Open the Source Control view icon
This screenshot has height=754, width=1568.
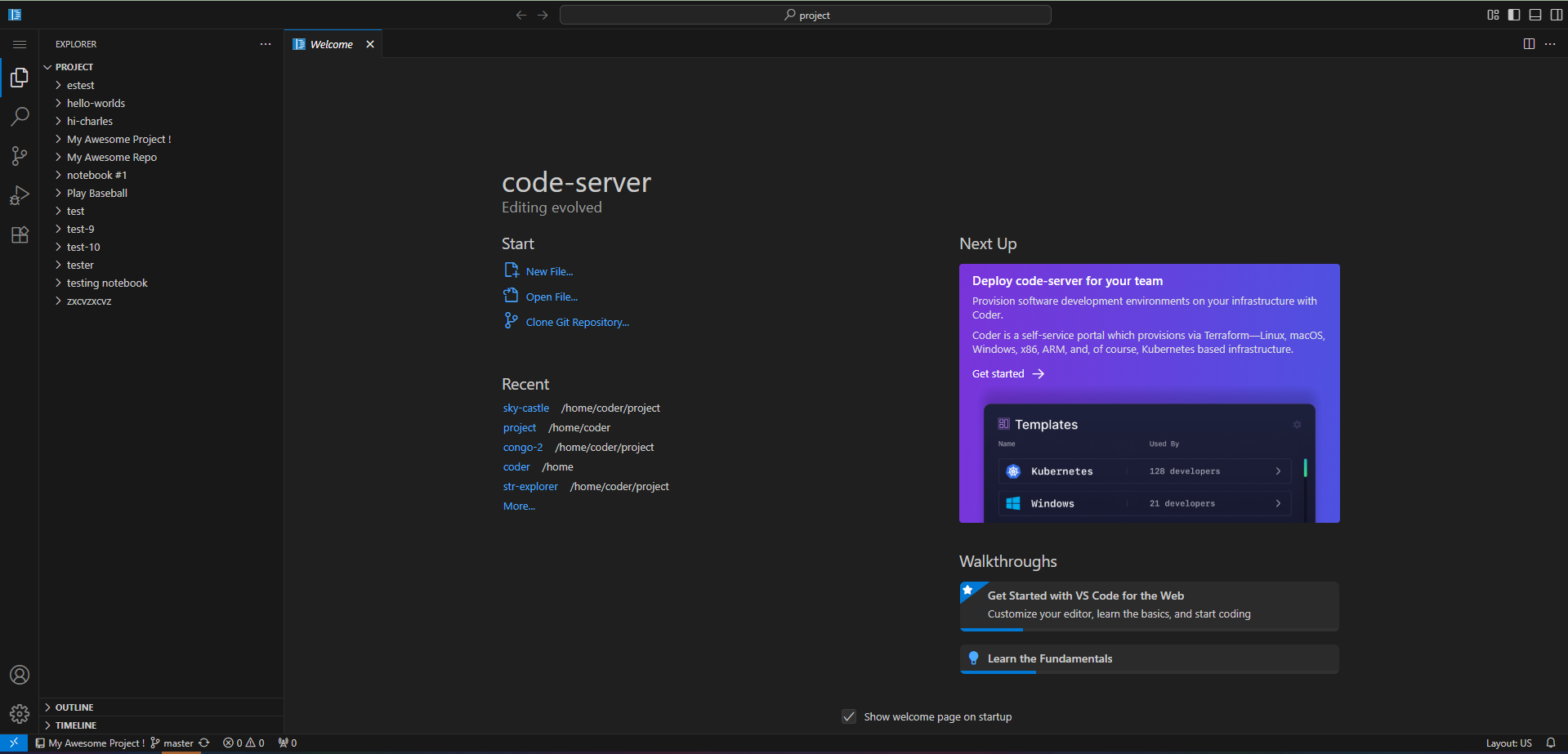pos(20,156)
